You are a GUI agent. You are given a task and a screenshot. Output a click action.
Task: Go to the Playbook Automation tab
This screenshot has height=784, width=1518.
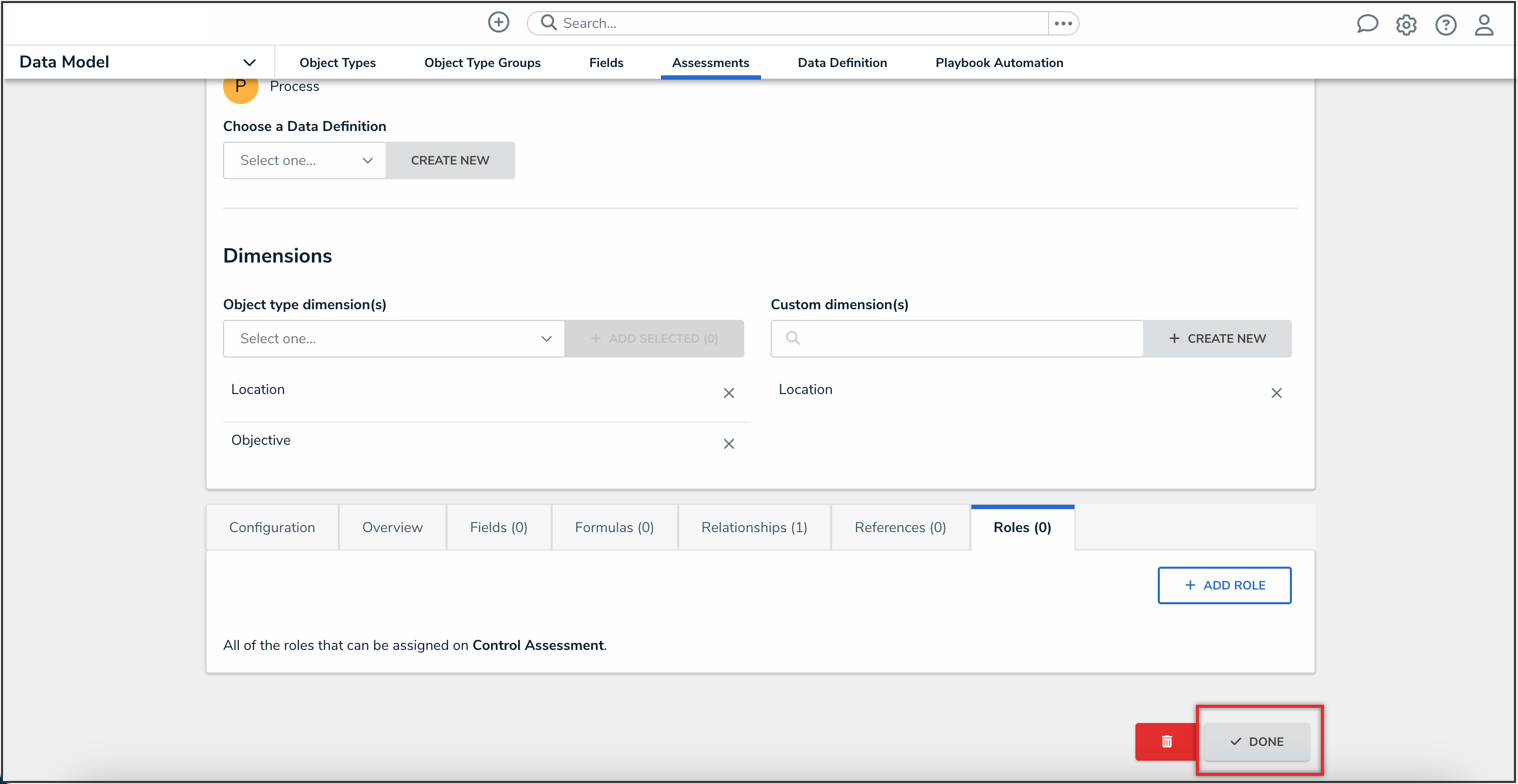[x=999, y=62]
